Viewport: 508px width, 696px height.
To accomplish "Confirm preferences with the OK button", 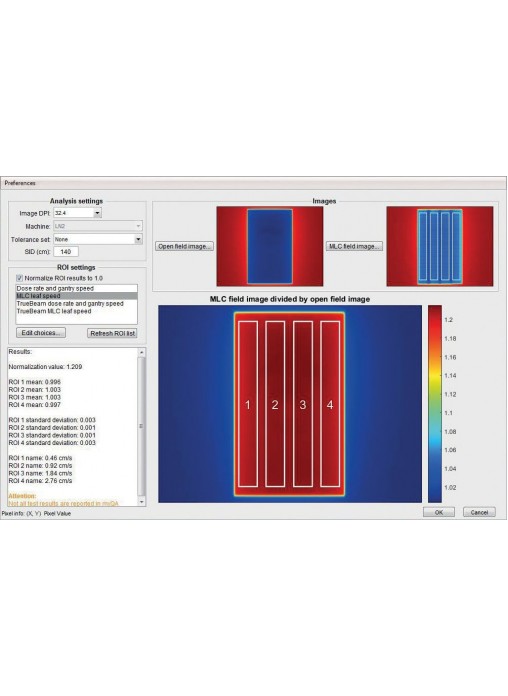I will click(439, 512).
